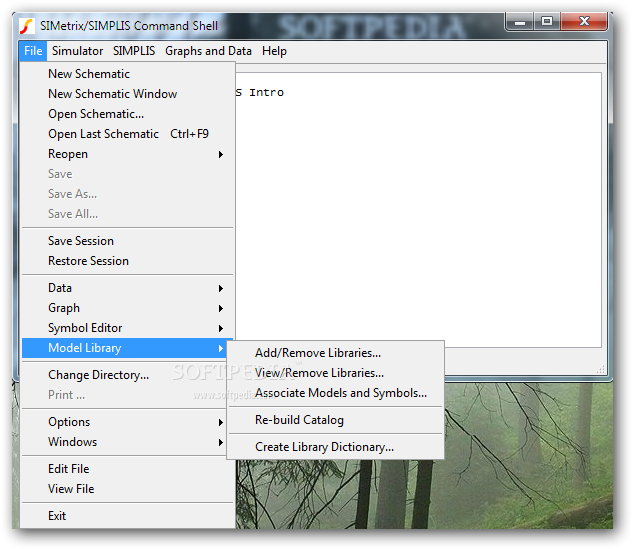Select Open Last Schematic
Viewport: 633px width, 549px height.
(x=128, y=134)
